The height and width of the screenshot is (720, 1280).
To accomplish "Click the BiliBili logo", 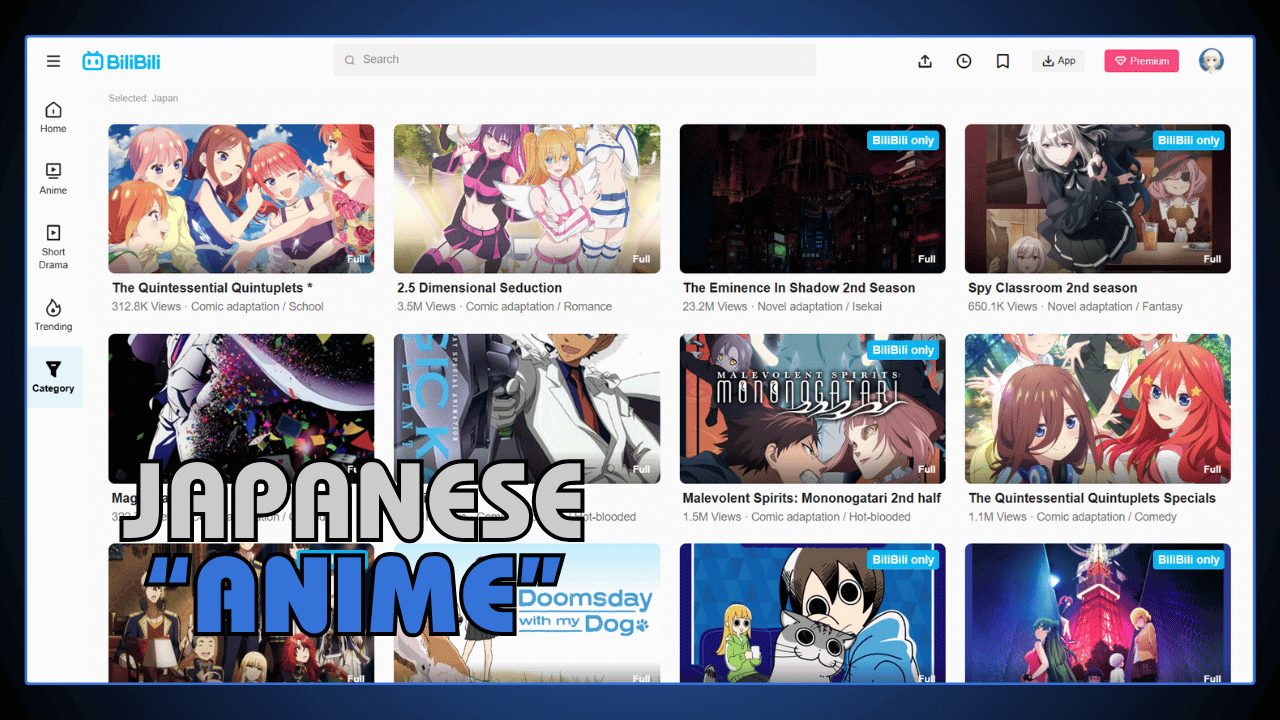I will click(122, 60).
